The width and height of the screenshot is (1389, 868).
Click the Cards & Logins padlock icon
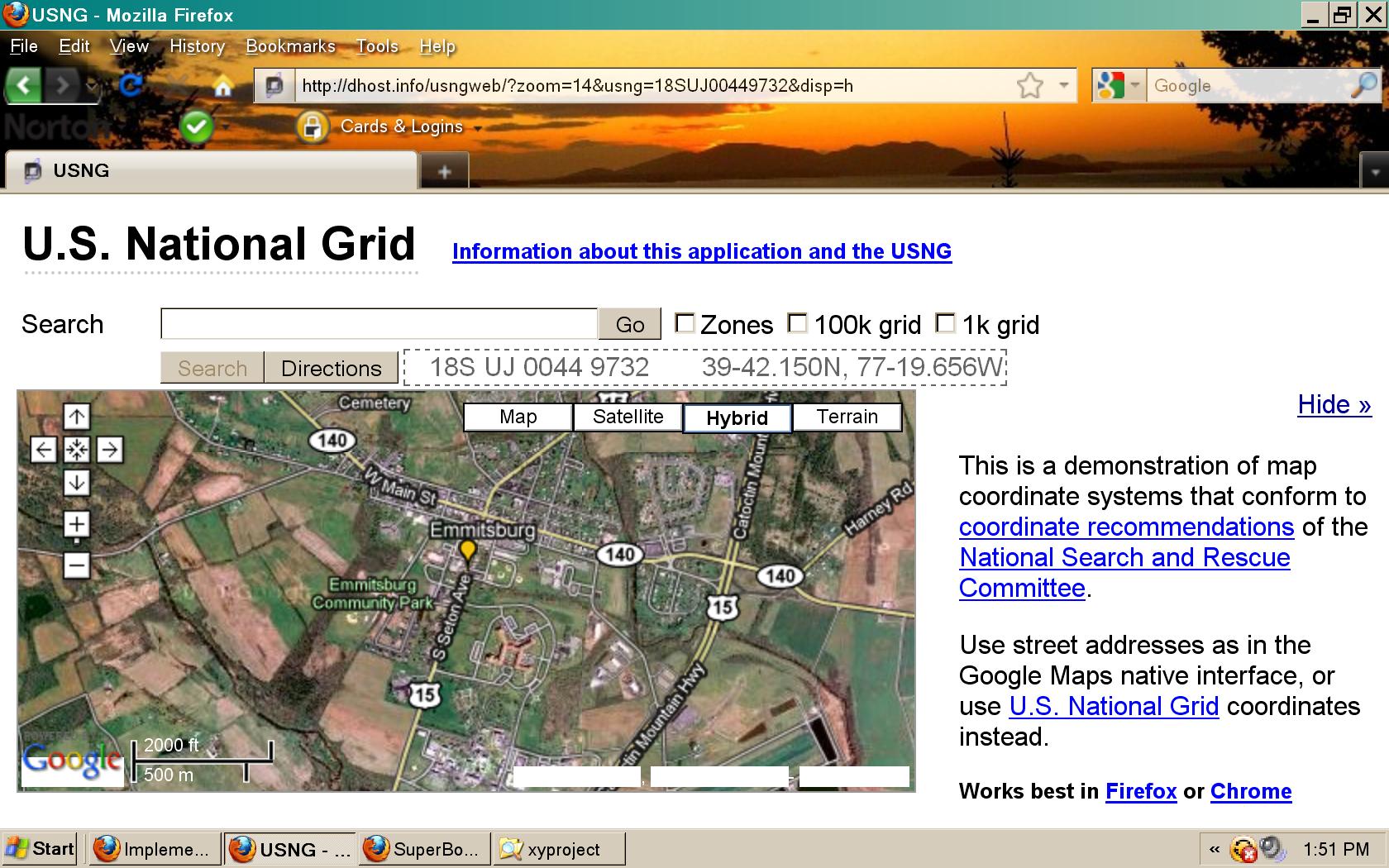click(x=312, y=126)
